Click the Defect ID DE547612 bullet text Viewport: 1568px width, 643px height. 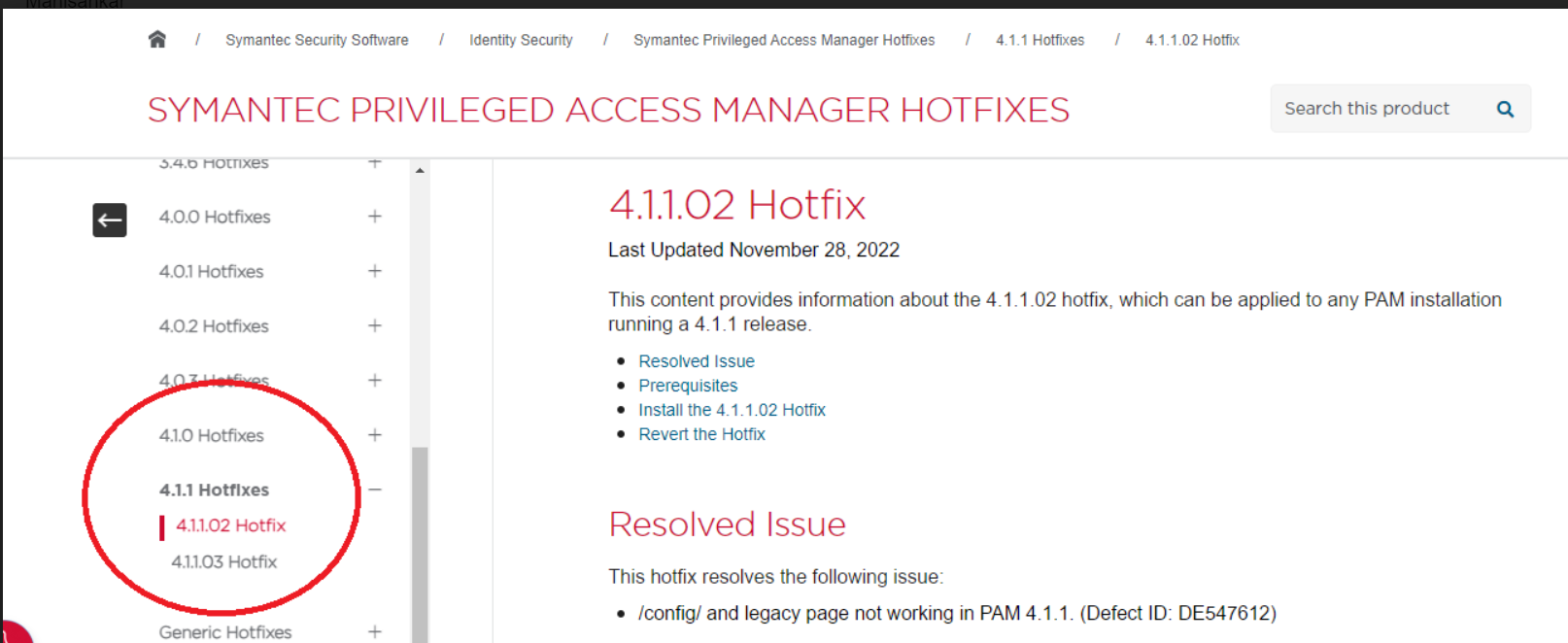(957, 613)
